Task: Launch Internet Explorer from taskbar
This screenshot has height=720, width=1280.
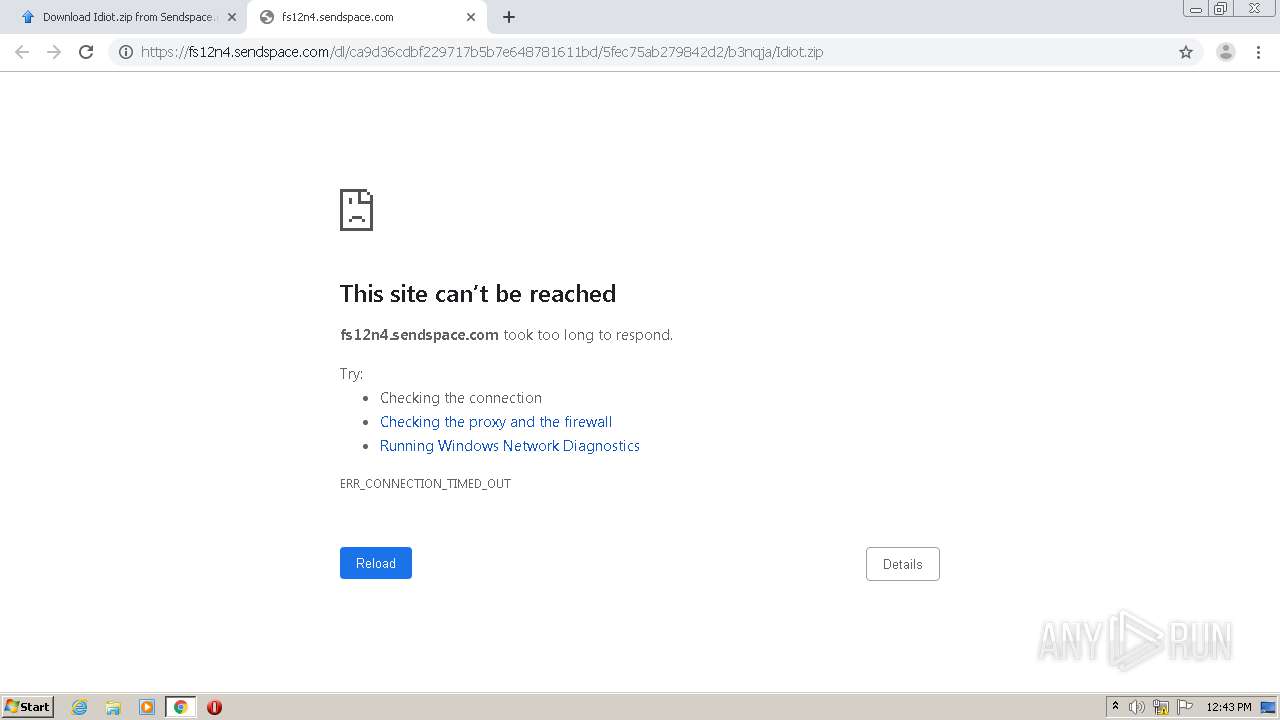Action: click(79, 707)
